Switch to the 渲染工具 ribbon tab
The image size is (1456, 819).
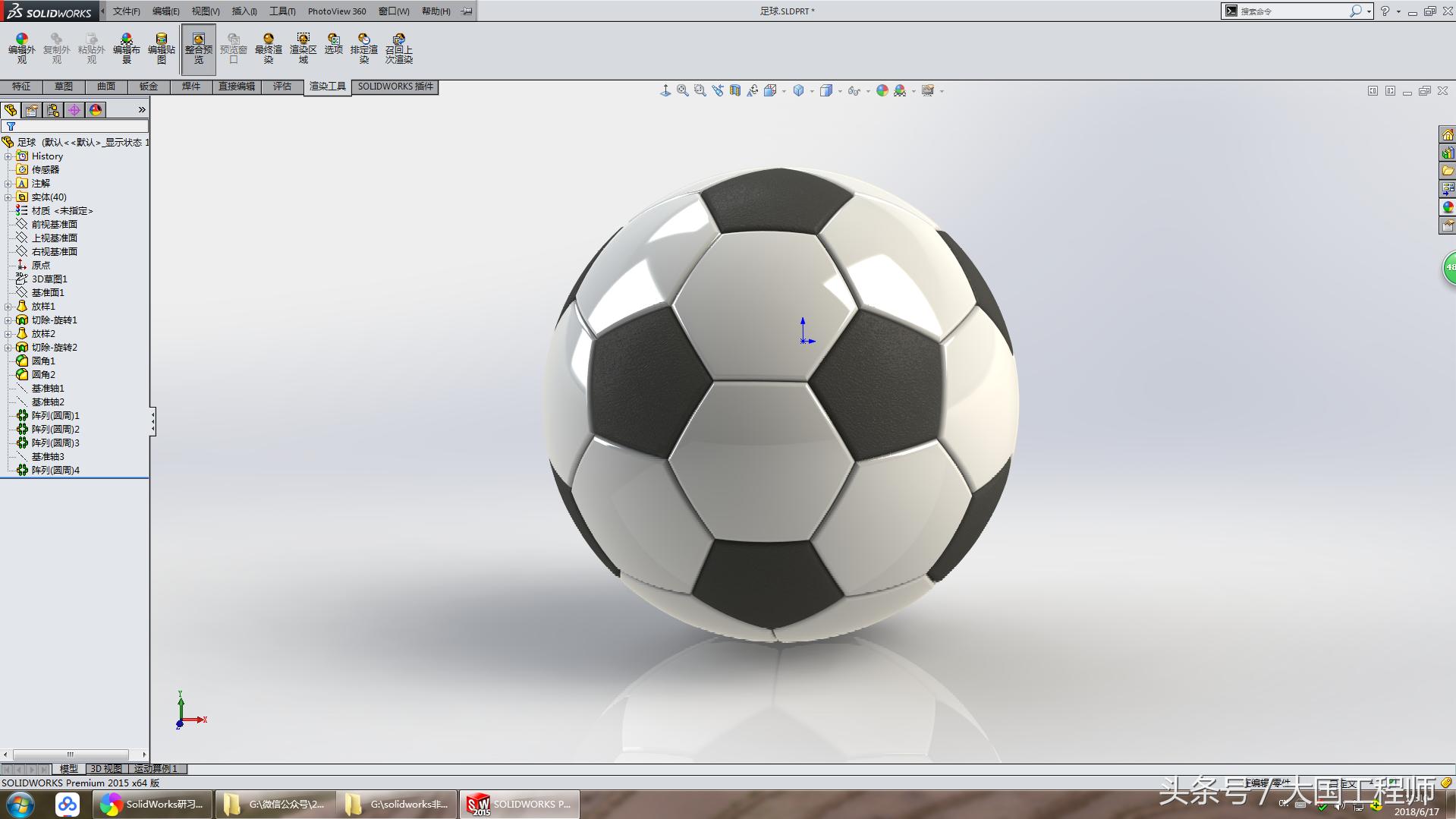pos(327,87)
